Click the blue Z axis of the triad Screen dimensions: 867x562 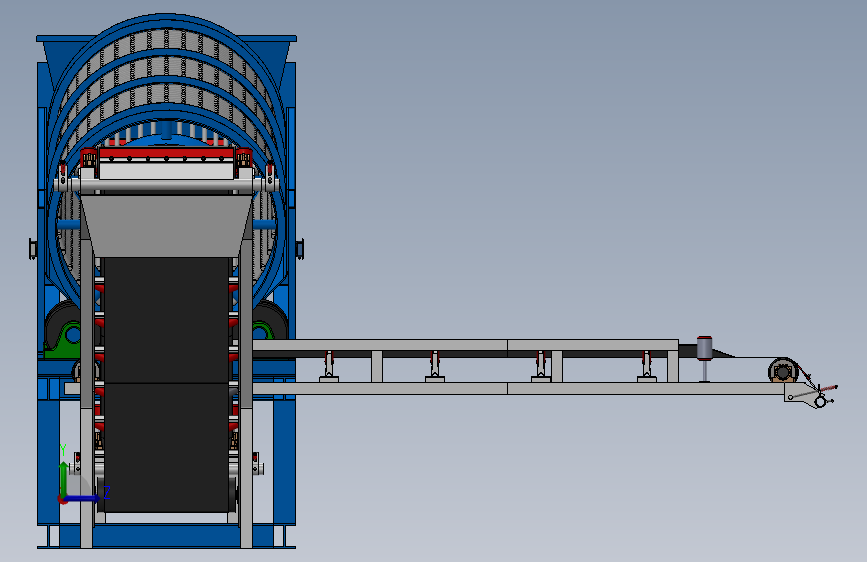point(83,498)
